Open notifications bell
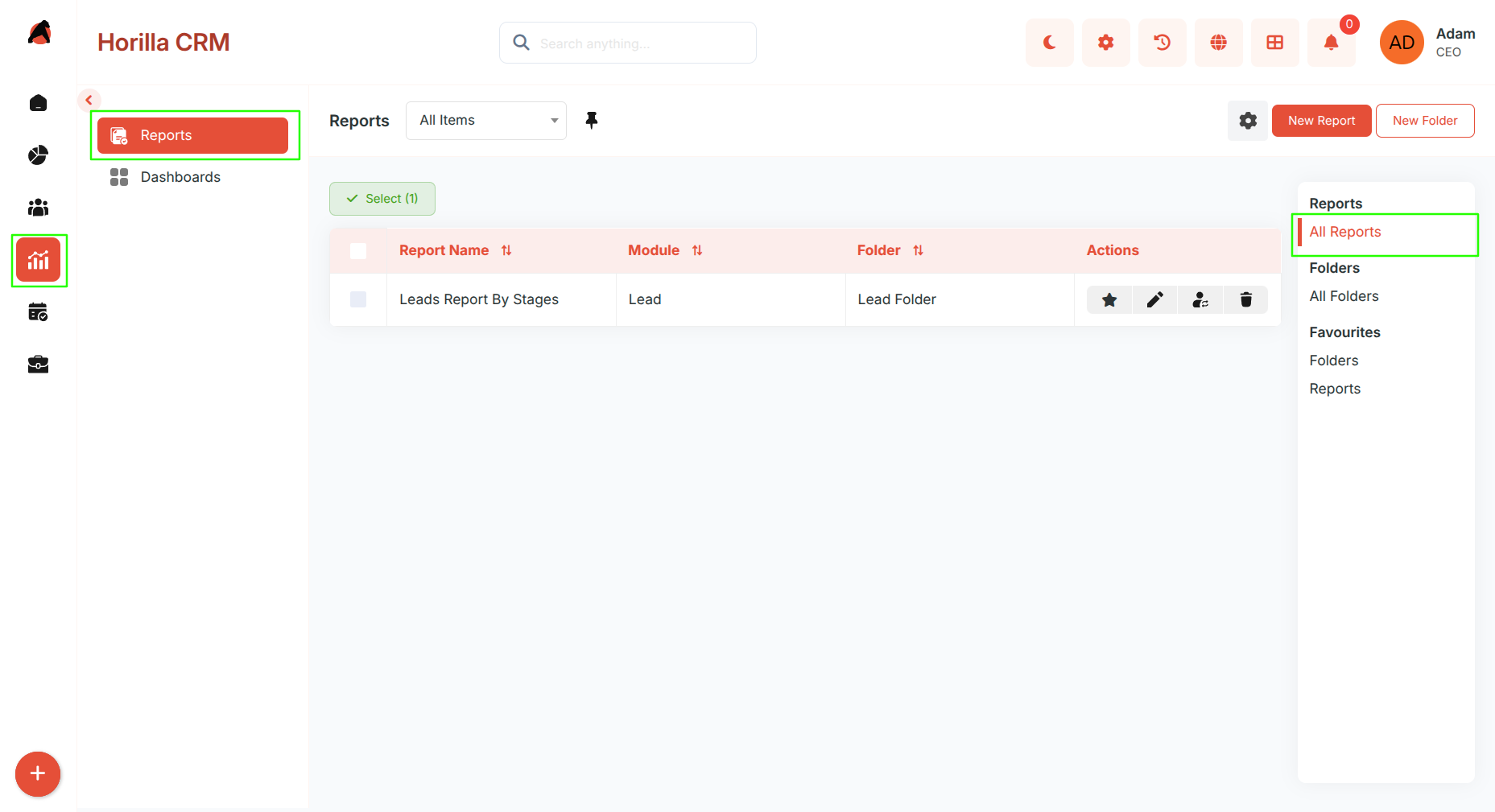 [1332, 43]
